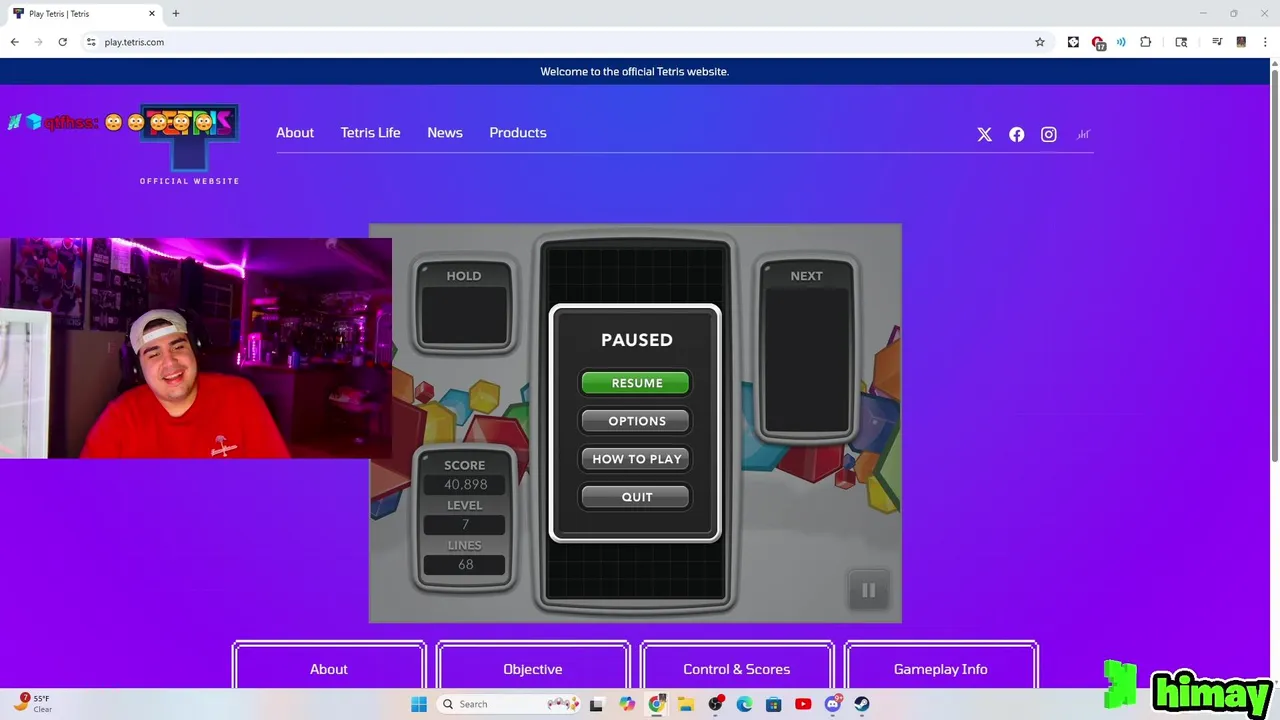Screen dimensions: 1280x720
Task: Open the Tetris Life navigation link
Action: [x=370, y=132]
